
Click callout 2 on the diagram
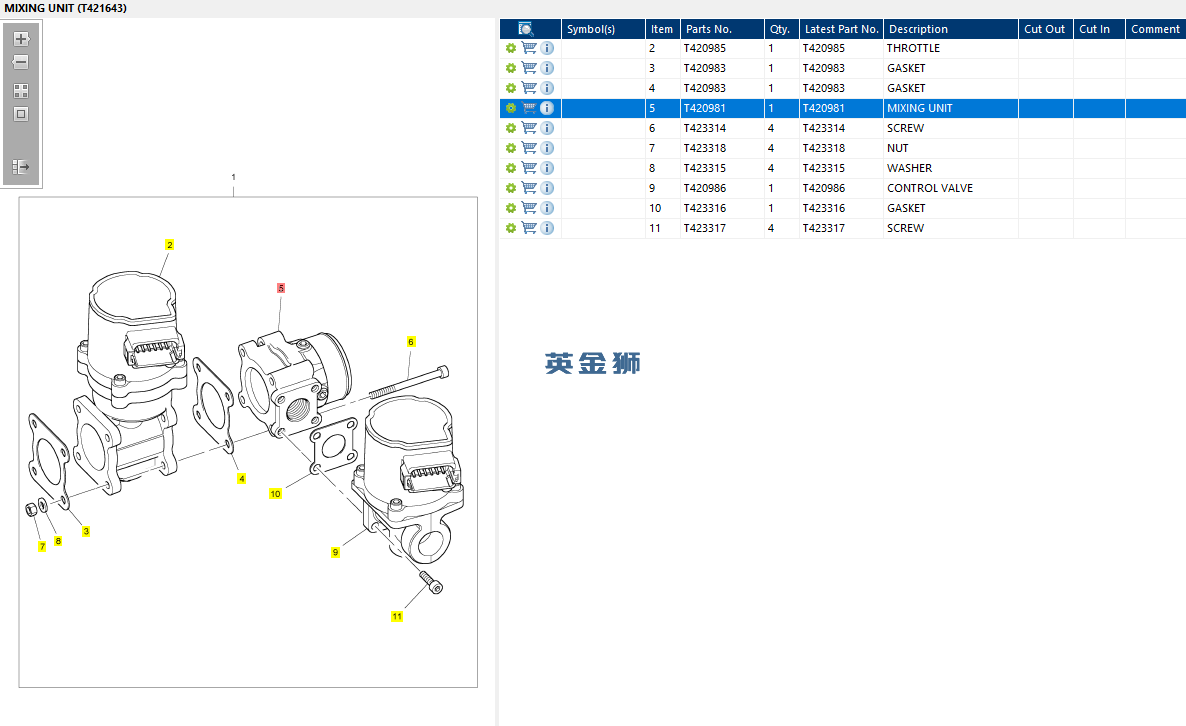pyautogui.click(x=169, y=245)
